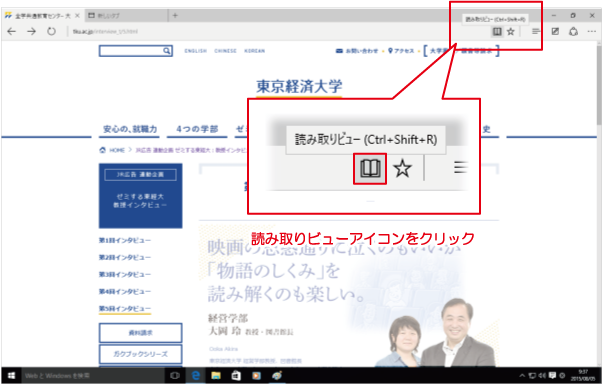
Task: Open Task View from taskbar
Action: [x=175, y=376]
